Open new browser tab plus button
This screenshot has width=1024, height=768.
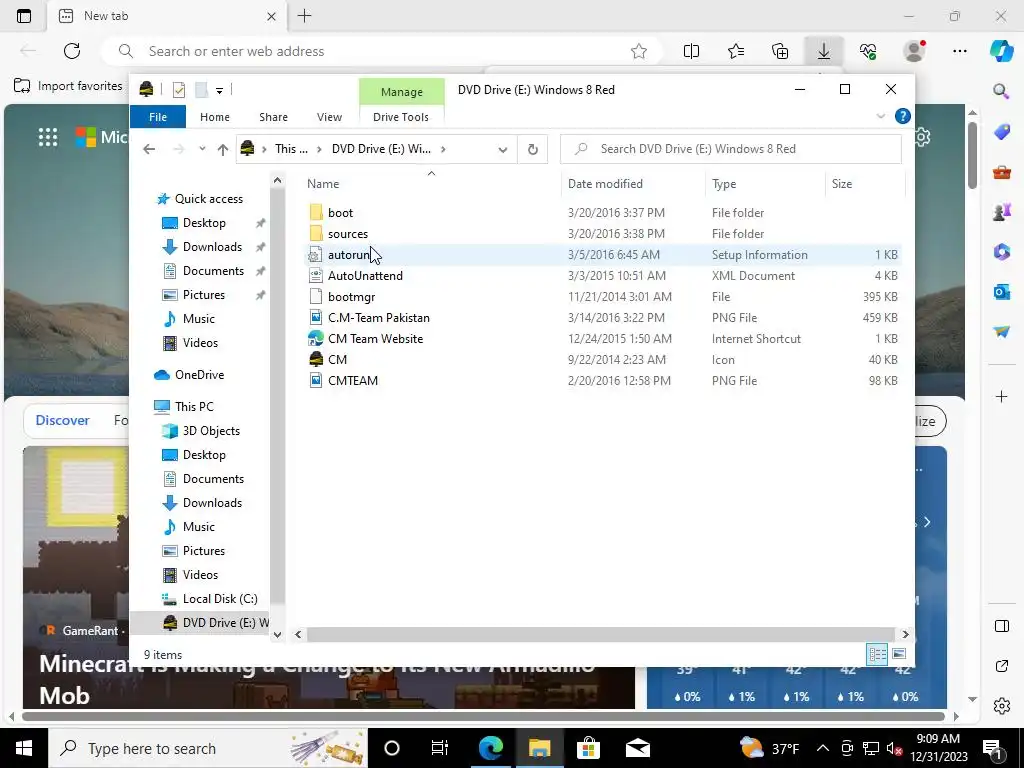[x=304, y=16]
